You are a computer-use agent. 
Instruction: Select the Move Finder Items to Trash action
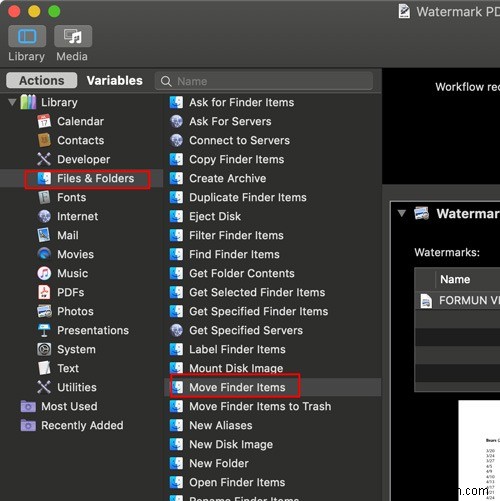click(260, 406)
